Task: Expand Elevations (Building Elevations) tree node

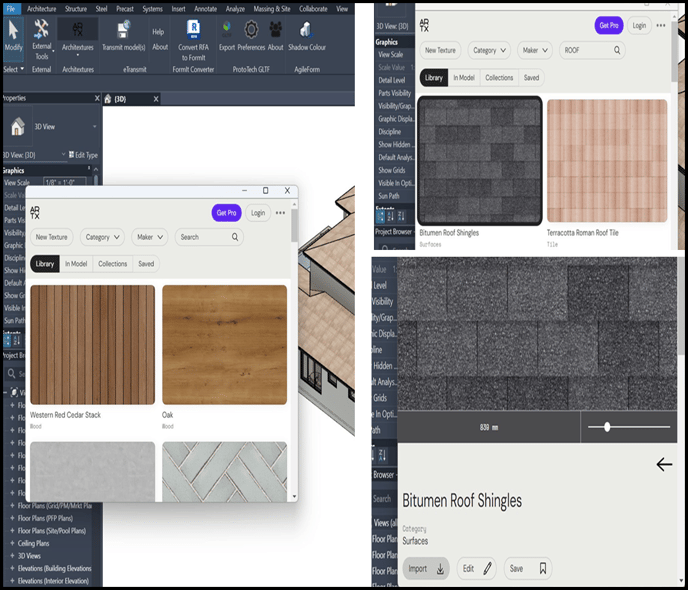Action: pos(12,569)
